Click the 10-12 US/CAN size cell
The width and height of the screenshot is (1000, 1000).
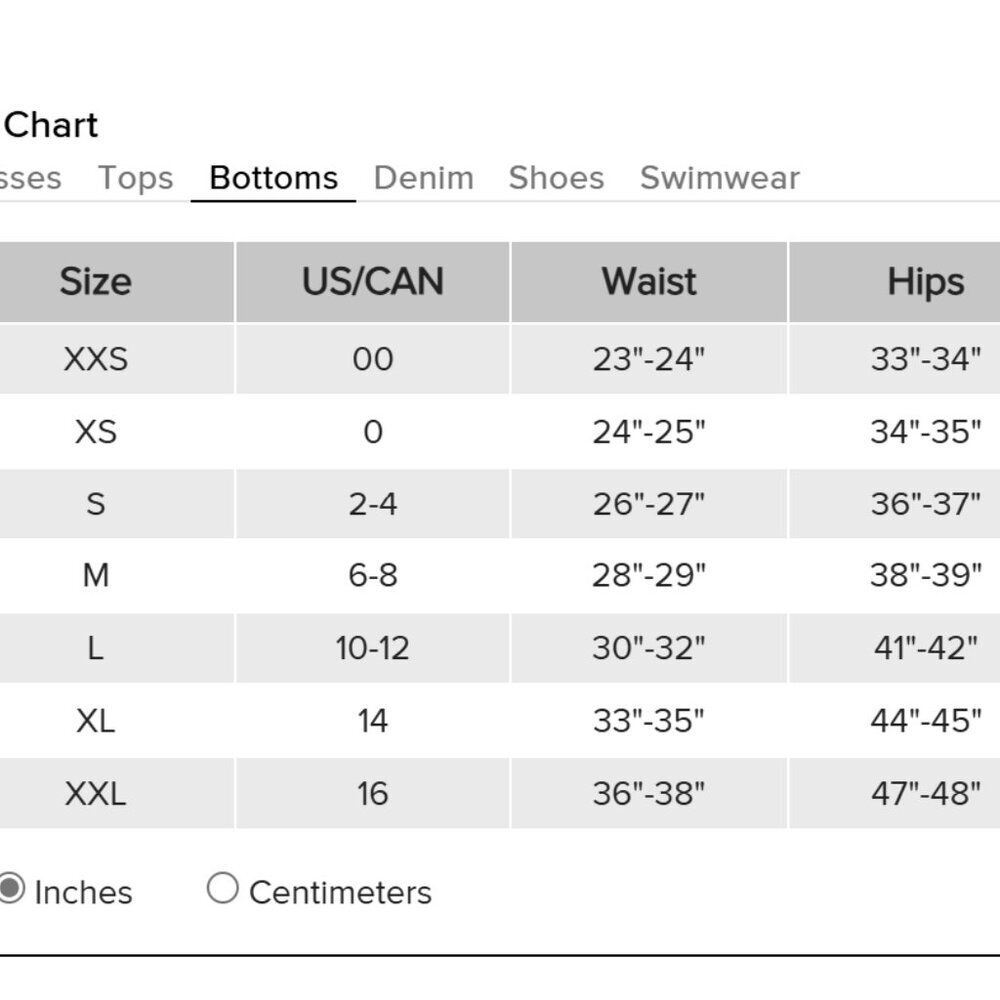click(x=372, y=648)
